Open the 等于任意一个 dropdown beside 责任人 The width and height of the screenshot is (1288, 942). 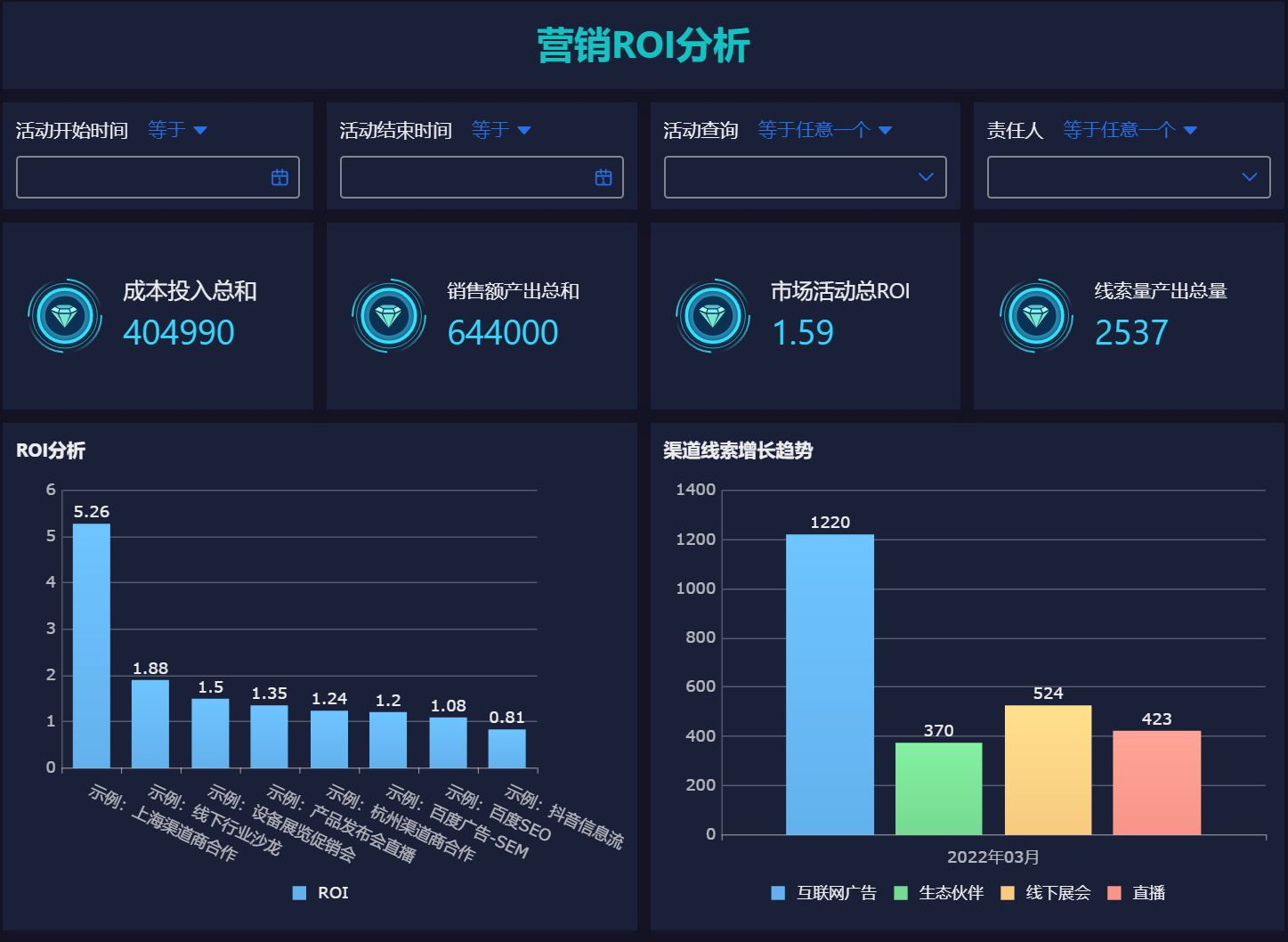point(1129,130)
